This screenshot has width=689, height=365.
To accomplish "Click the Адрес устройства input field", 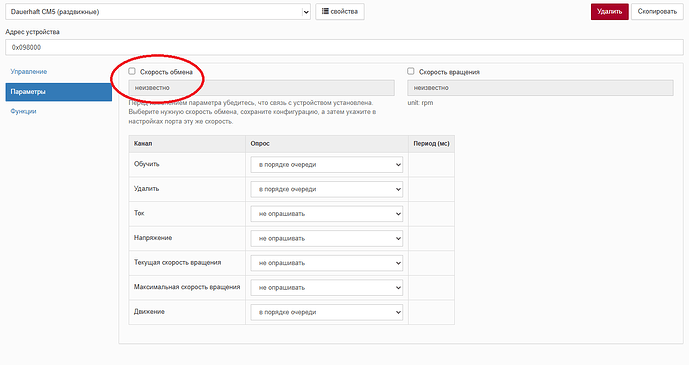I will 344,47.
